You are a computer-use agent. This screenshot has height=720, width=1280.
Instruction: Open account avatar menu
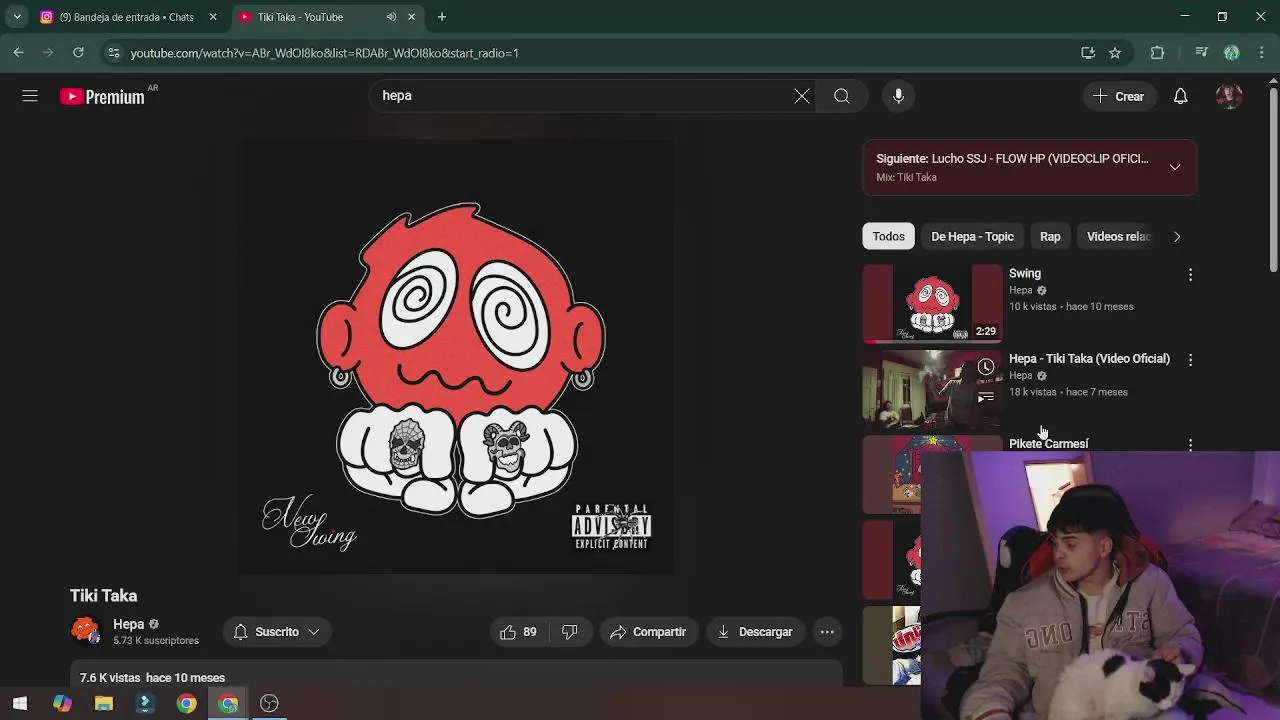coord(1229,96)
